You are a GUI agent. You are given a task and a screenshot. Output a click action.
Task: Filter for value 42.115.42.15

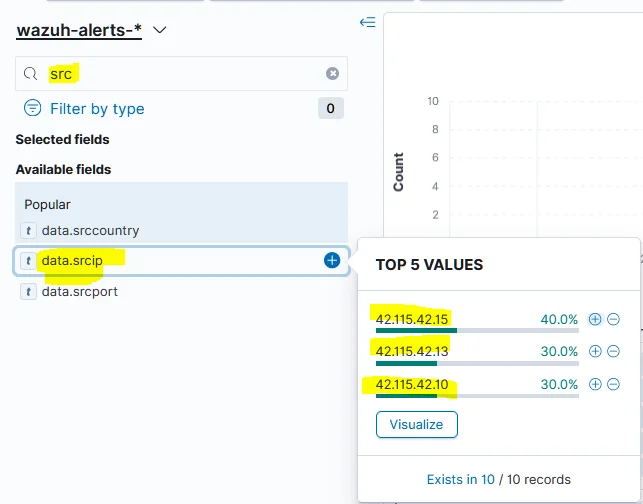click(x=595, y=319)
